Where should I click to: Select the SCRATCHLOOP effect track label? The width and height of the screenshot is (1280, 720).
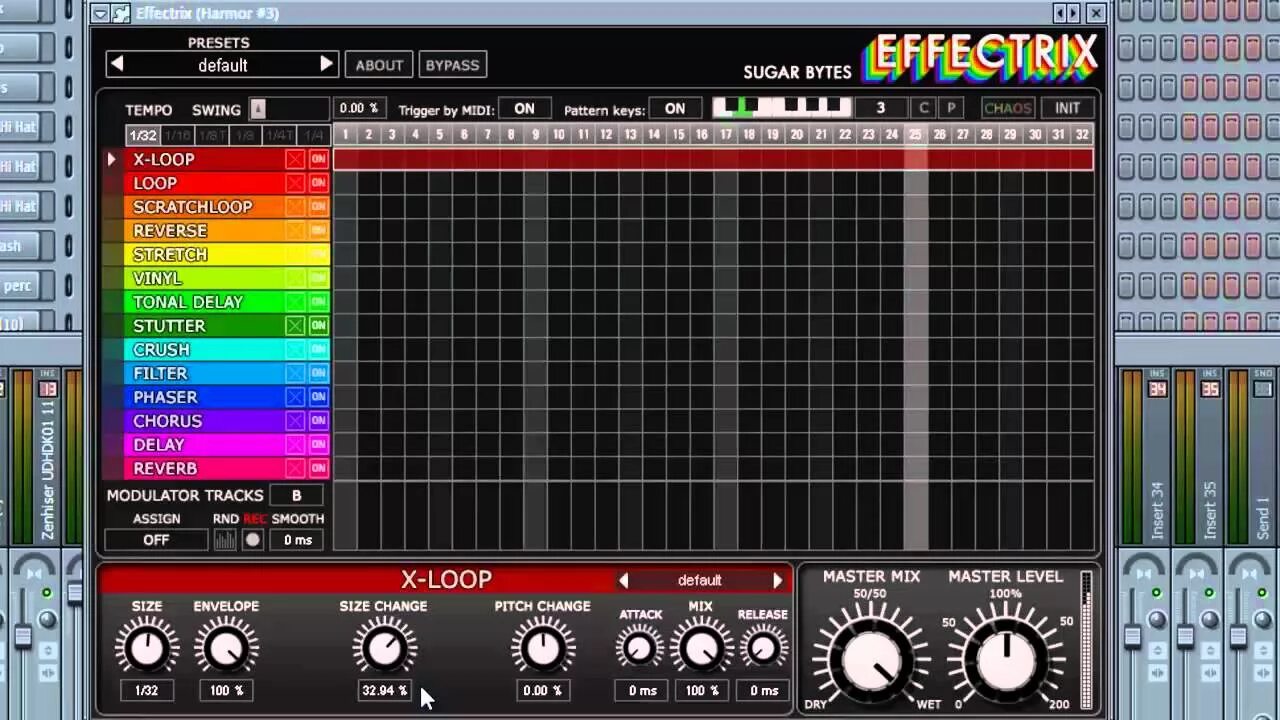tap(193, 207)
